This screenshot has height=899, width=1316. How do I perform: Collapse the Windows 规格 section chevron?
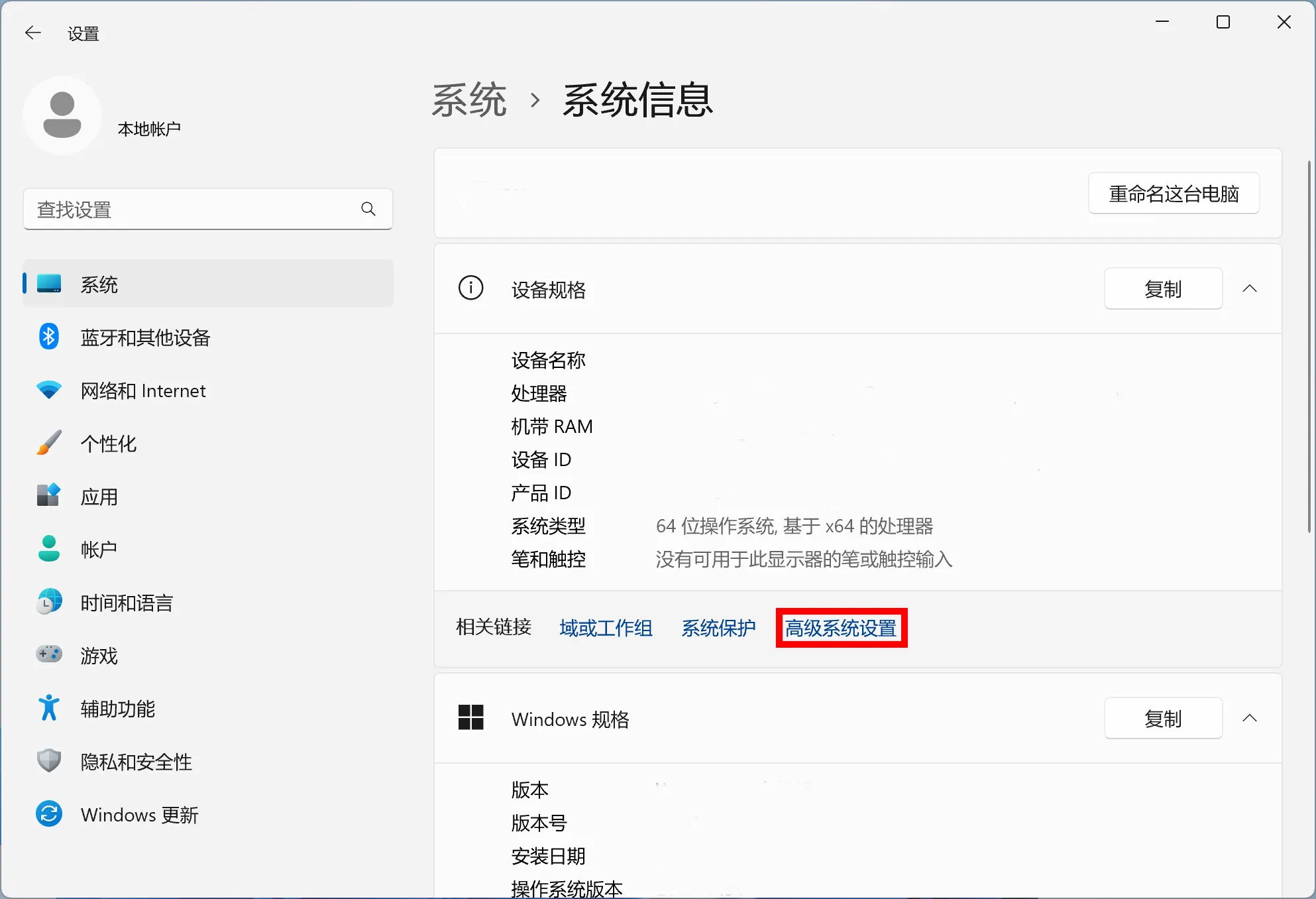(1250, 718)
